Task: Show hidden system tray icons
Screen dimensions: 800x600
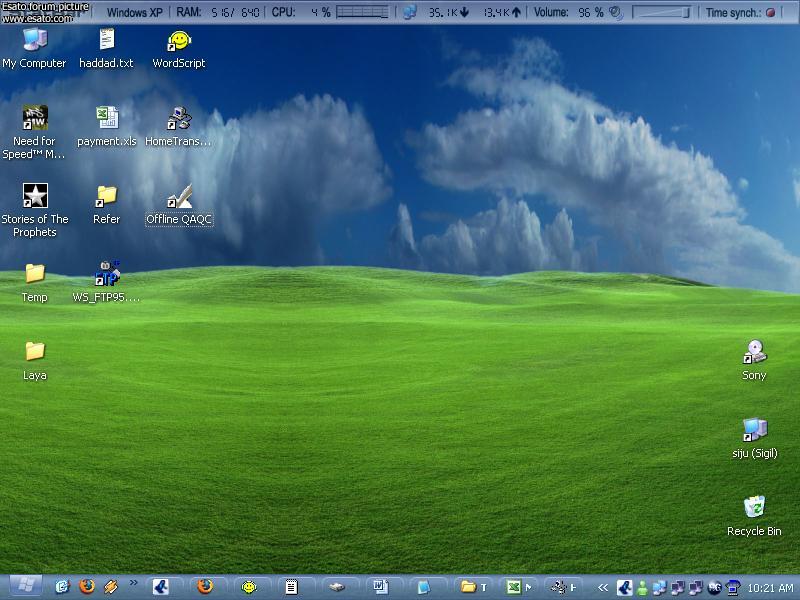Action: tap(603, 588)
